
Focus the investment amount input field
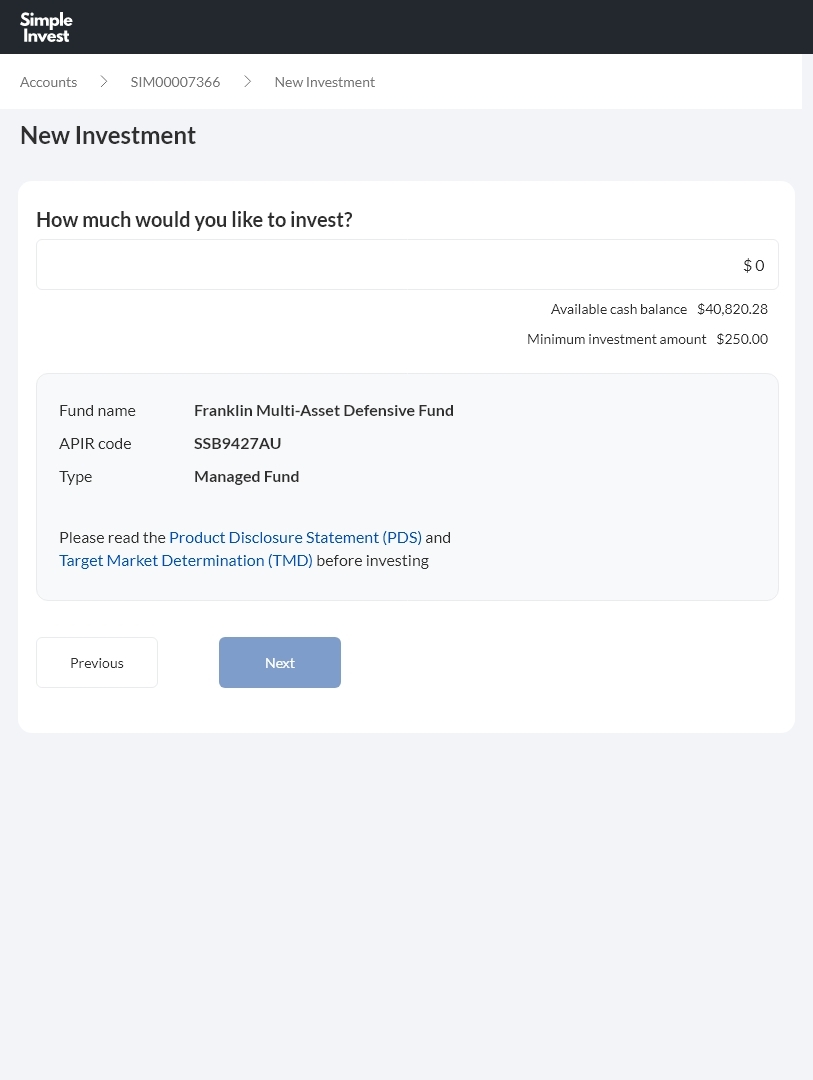pyautogui.click(x=407, y=265)
